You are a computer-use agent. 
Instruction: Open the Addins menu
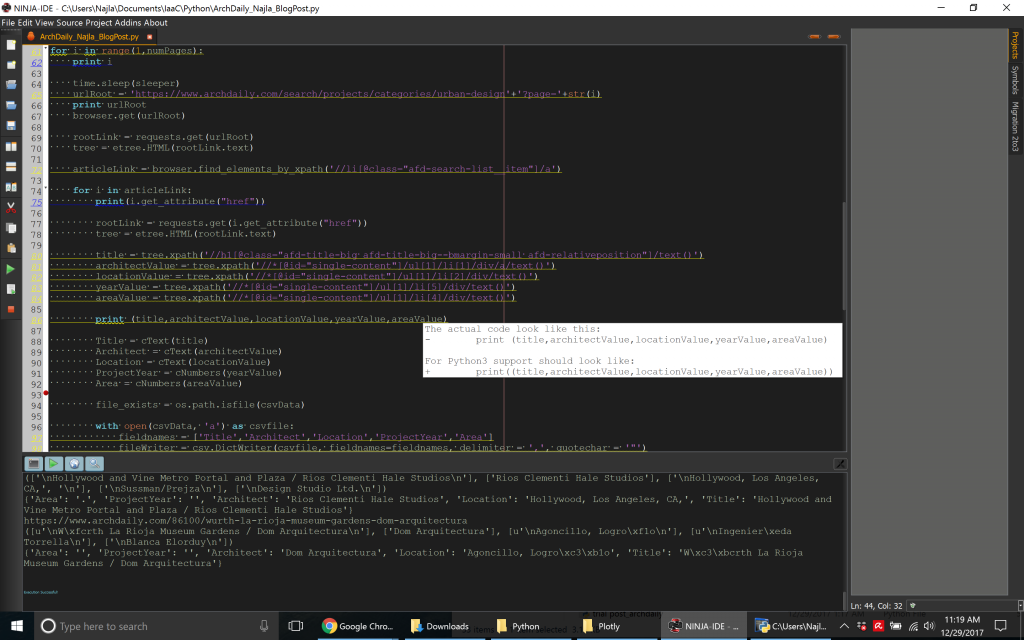click(128, 22)
